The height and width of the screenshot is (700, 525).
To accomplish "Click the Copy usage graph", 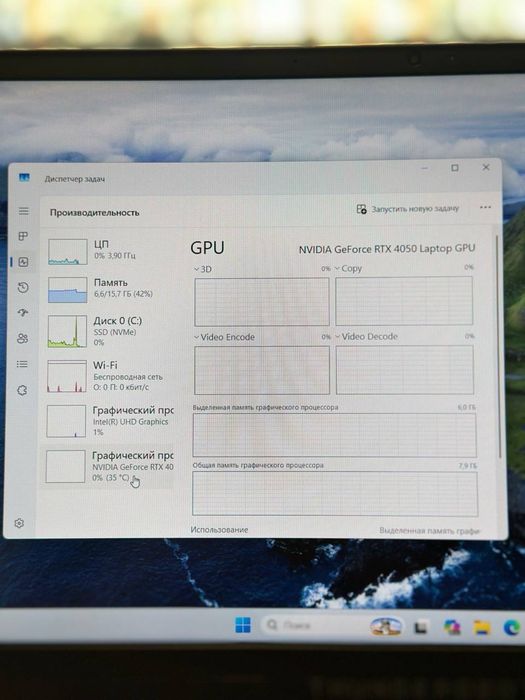I will [404, 301].
